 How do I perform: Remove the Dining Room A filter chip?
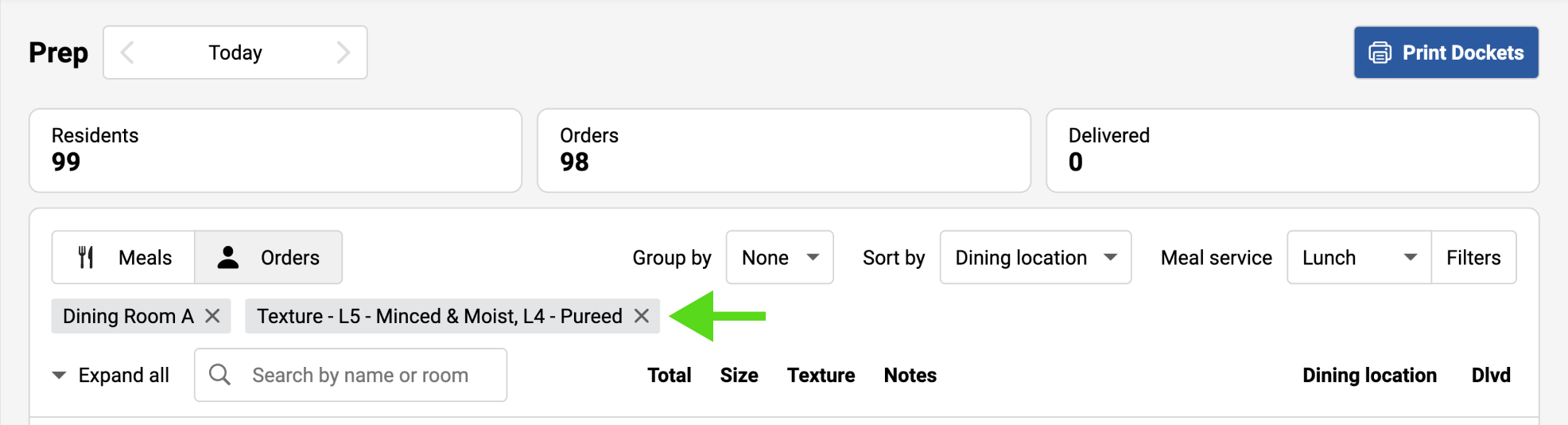[x=212, y=316]
